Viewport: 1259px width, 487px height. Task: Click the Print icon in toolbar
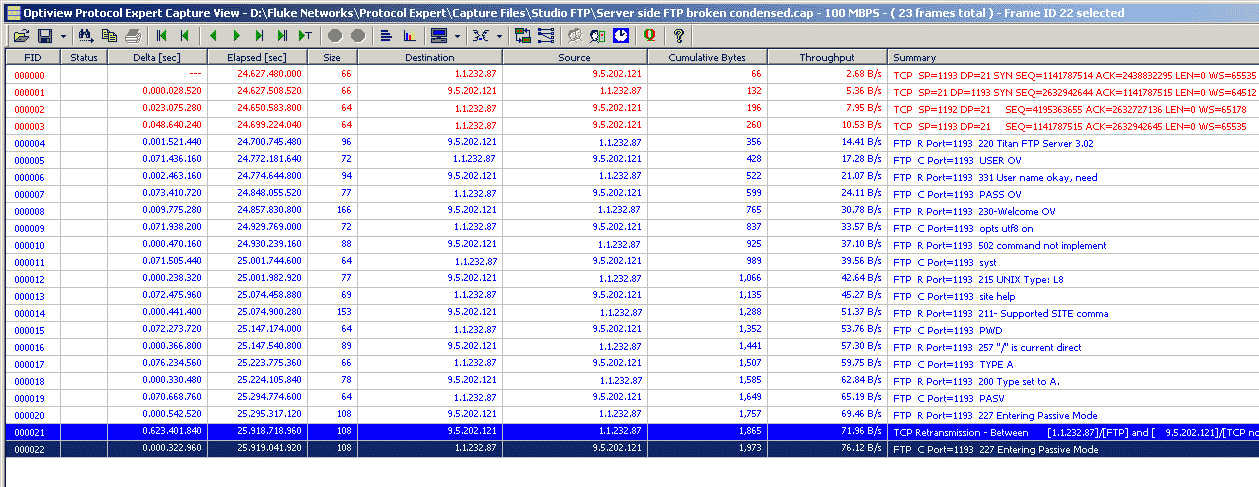click(x=133, y=35)
